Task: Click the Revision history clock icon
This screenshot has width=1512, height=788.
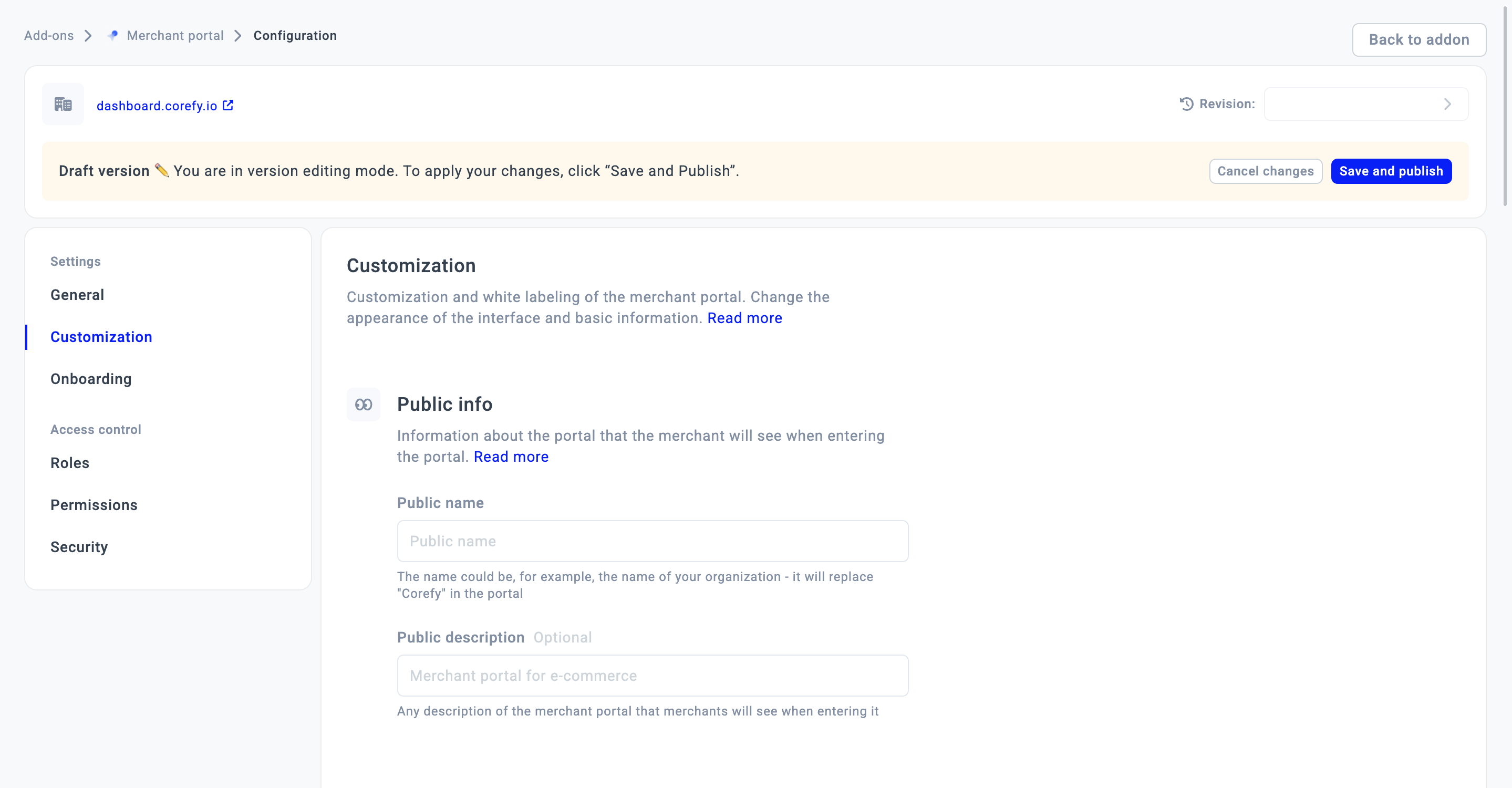Action: [x=1186, y=104]
